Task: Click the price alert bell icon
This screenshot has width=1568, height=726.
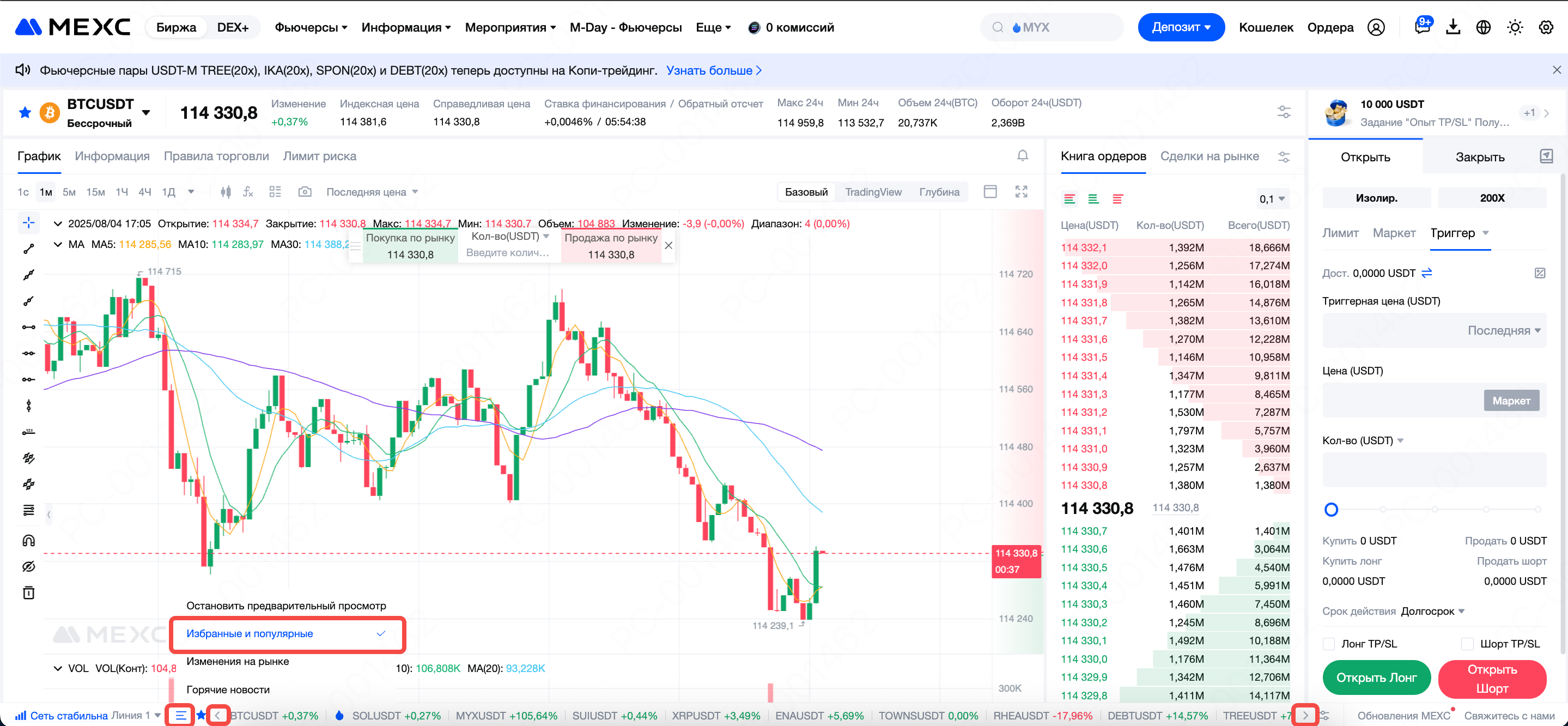Action: (1022, 156)
